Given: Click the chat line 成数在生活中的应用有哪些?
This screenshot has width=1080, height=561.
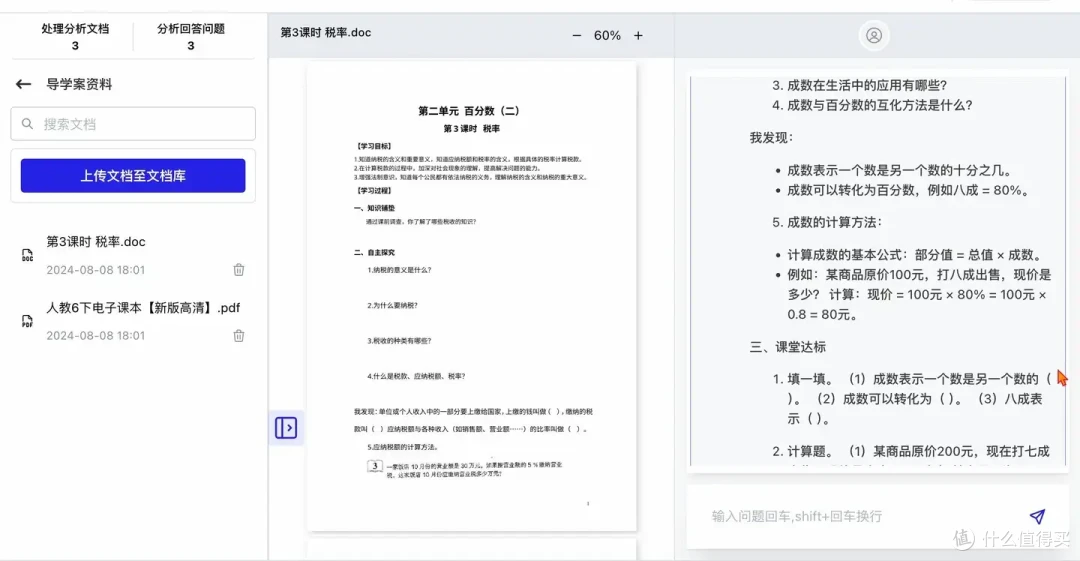Looking at the screenshot, I should point(867,85).
